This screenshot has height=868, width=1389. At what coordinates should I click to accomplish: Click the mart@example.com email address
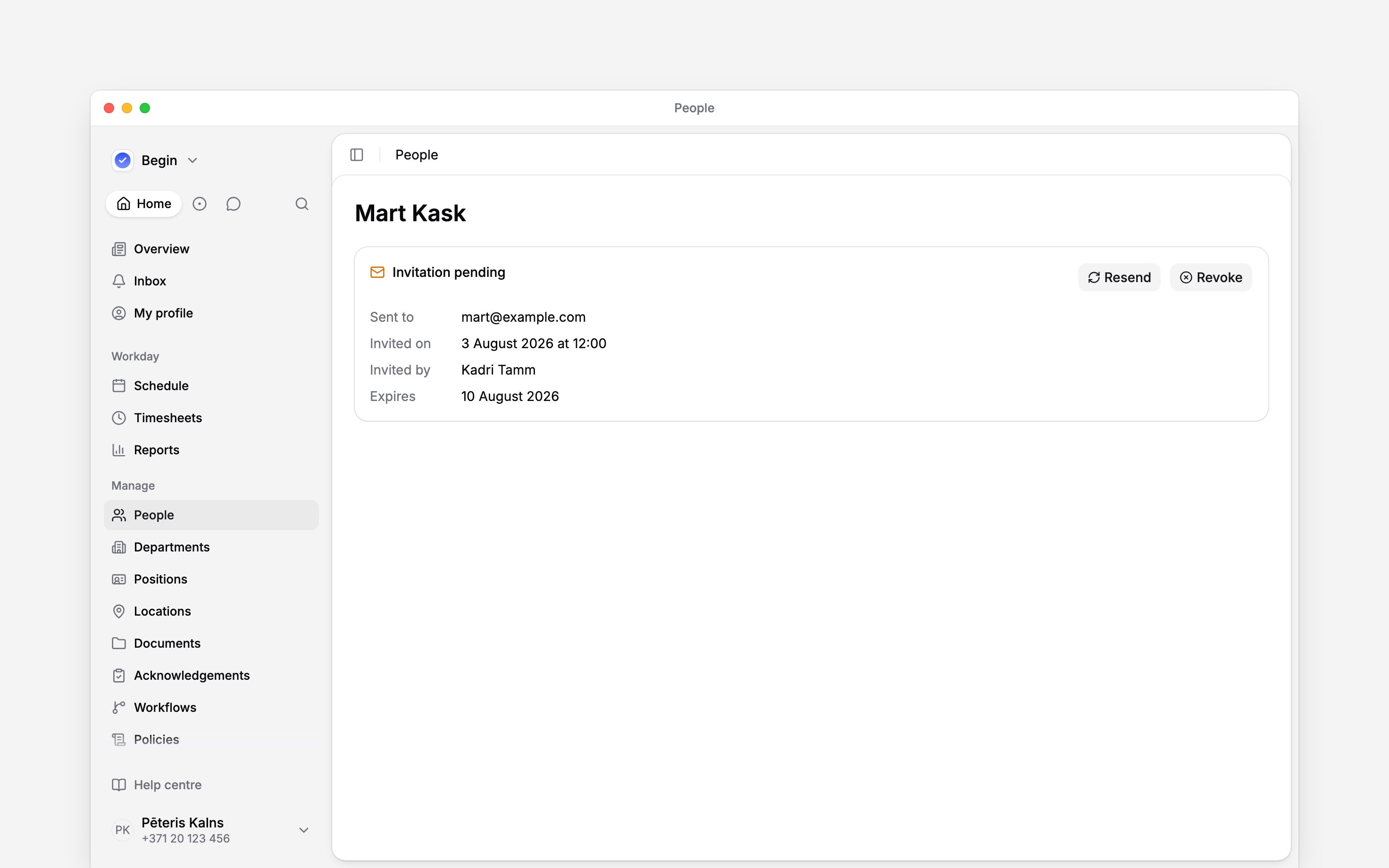tap(523, 317)
